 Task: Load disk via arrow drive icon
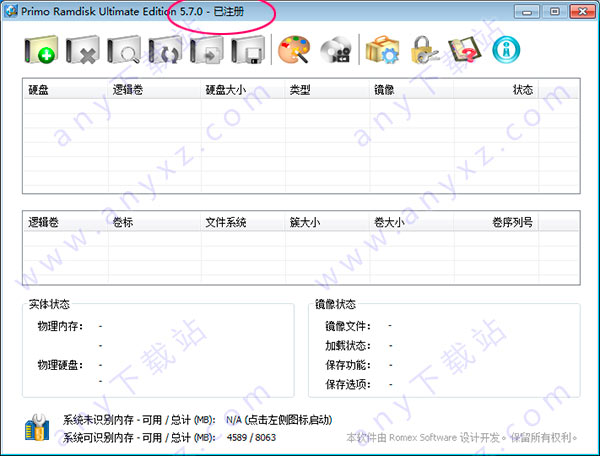[x=207, y=50]
